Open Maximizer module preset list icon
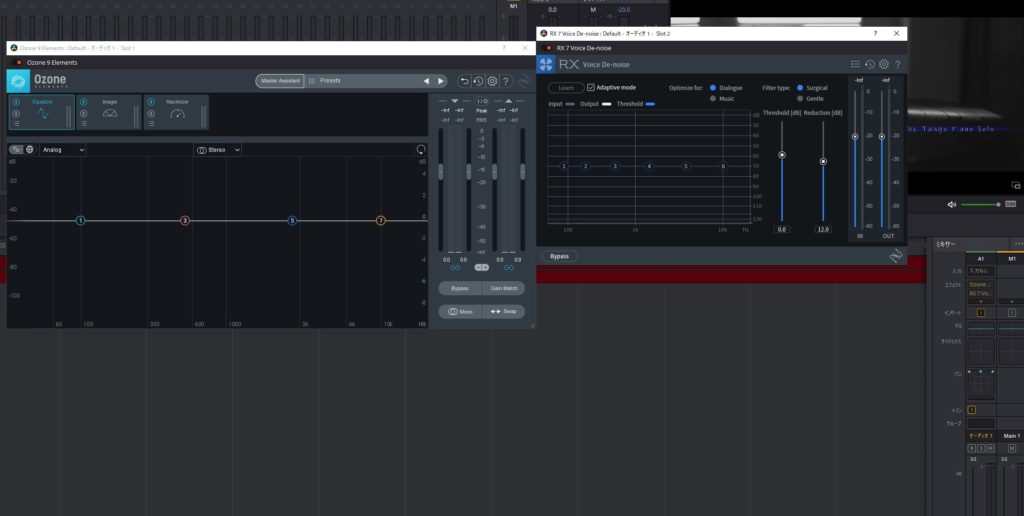 [x=151, y=123]
